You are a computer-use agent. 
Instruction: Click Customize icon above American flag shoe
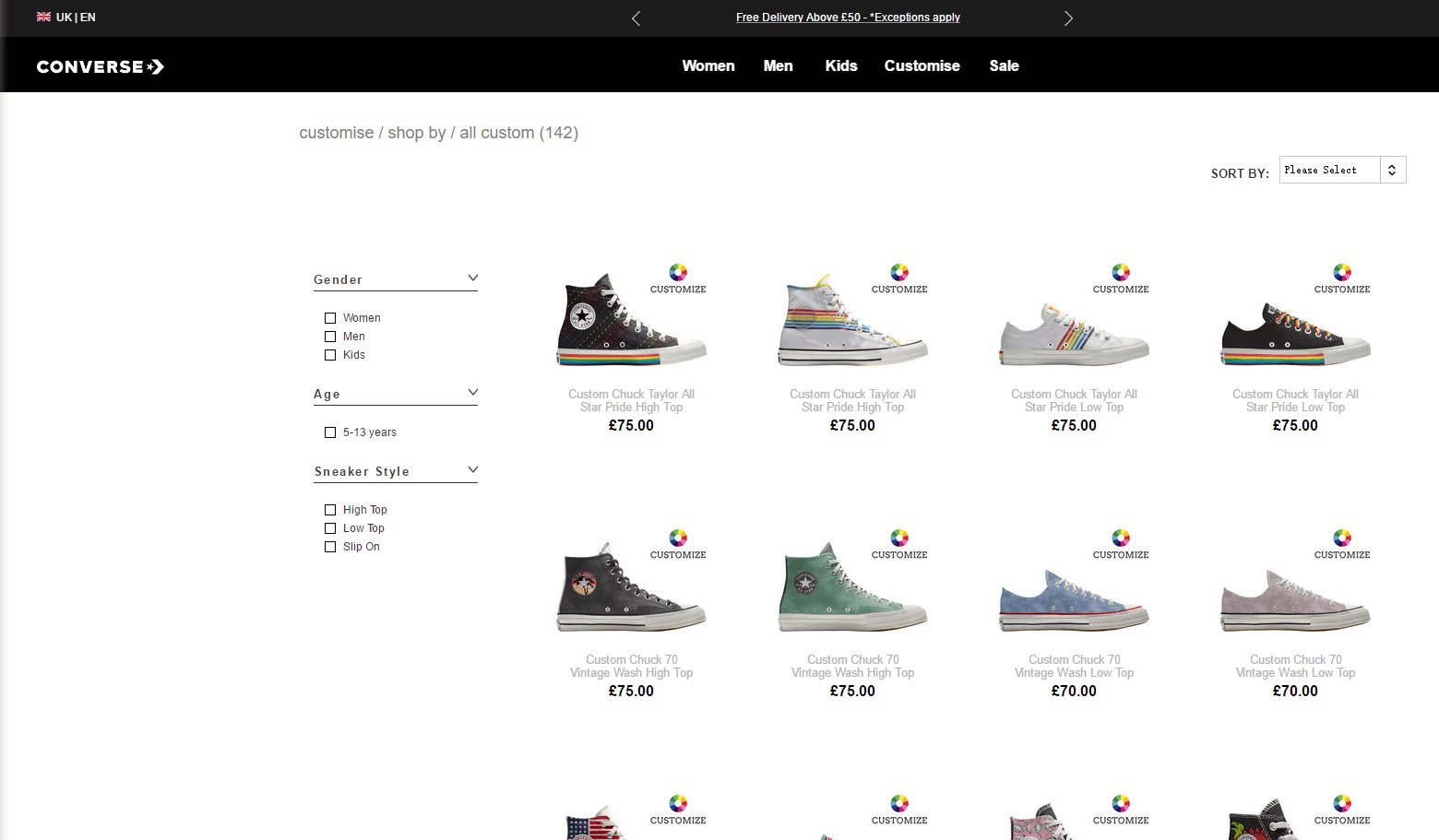click(678, 810)
